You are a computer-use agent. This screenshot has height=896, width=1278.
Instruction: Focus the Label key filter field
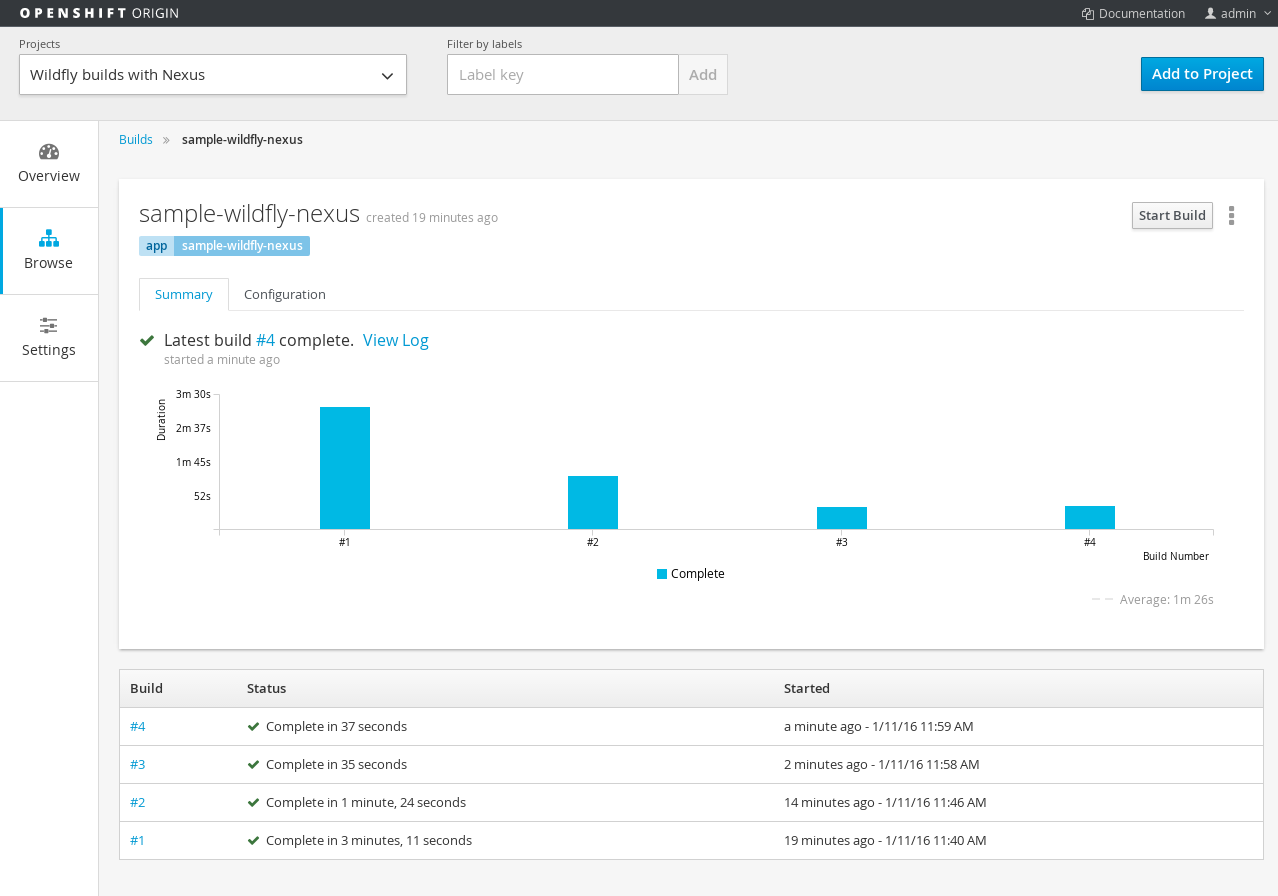(562, 75)
